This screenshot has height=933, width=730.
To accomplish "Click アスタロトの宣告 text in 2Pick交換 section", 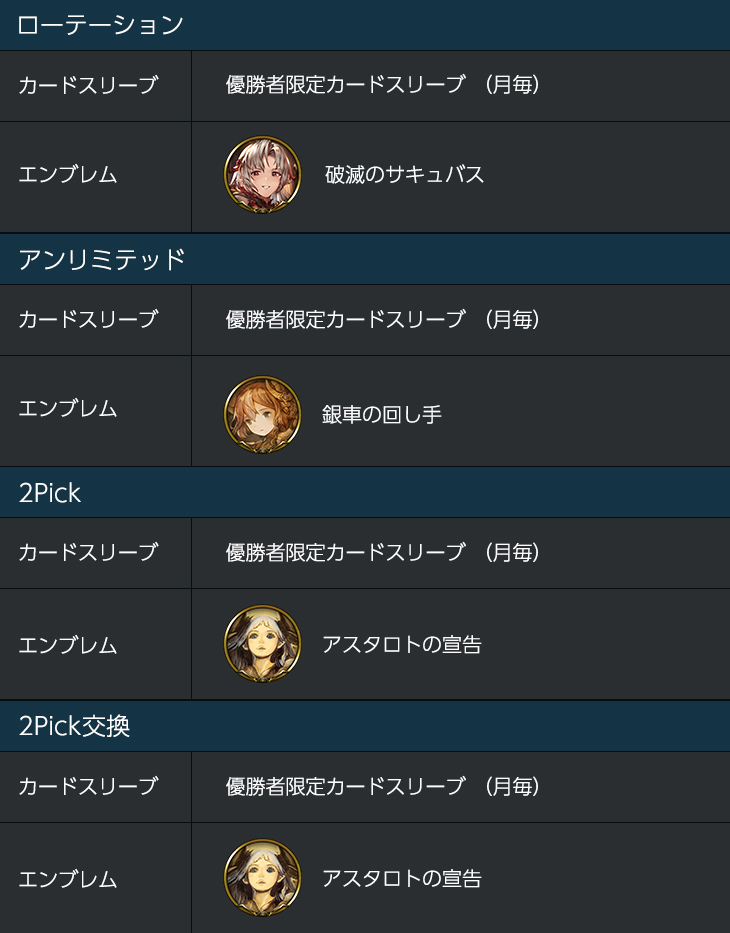I will pyautogui.click(x=402, y=878).
